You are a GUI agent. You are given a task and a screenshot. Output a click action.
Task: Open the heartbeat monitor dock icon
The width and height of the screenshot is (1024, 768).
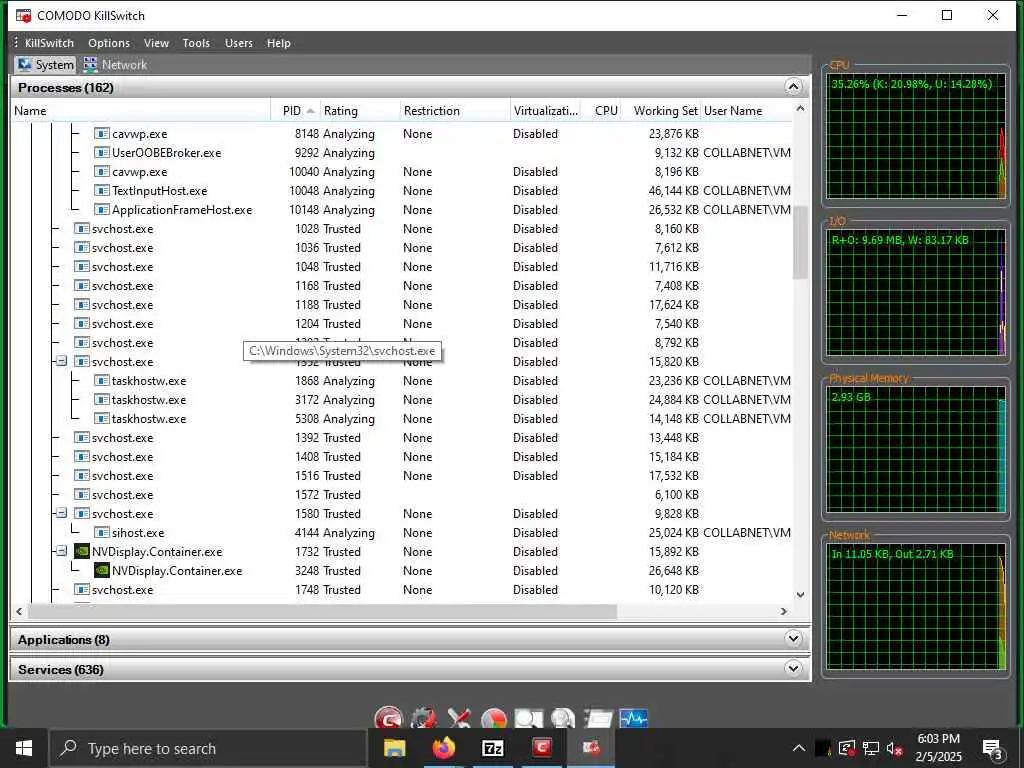click(x=633, y=718)
